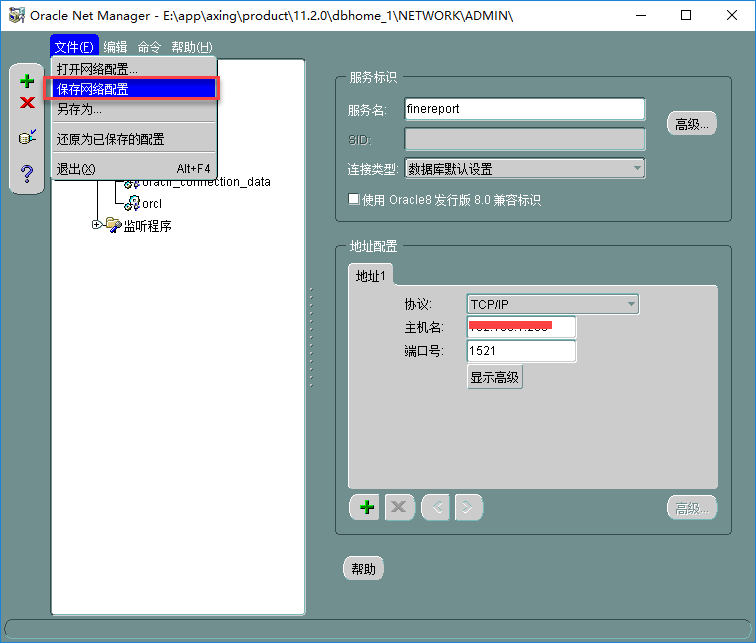Click the vertical splitter handle between panels
The height and width of the screenshot is (643, 756).
click(311, 337)
